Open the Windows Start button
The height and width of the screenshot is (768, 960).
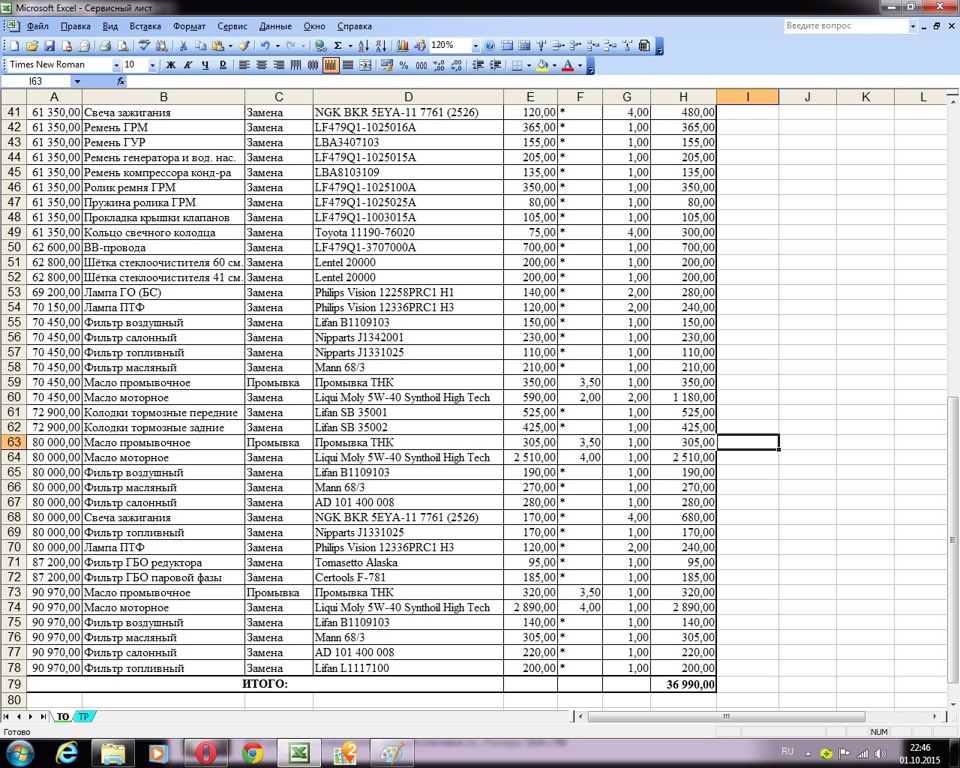(20, 753)
